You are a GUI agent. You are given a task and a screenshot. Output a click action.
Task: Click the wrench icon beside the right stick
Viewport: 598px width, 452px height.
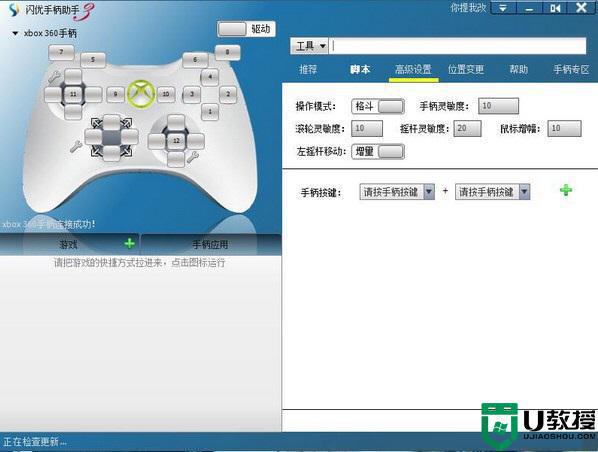coord(193,157)
